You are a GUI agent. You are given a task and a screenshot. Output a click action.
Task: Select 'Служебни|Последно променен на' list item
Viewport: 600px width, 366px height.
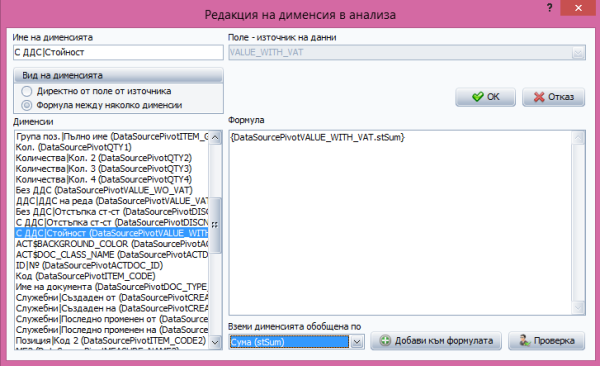[112, 330]
